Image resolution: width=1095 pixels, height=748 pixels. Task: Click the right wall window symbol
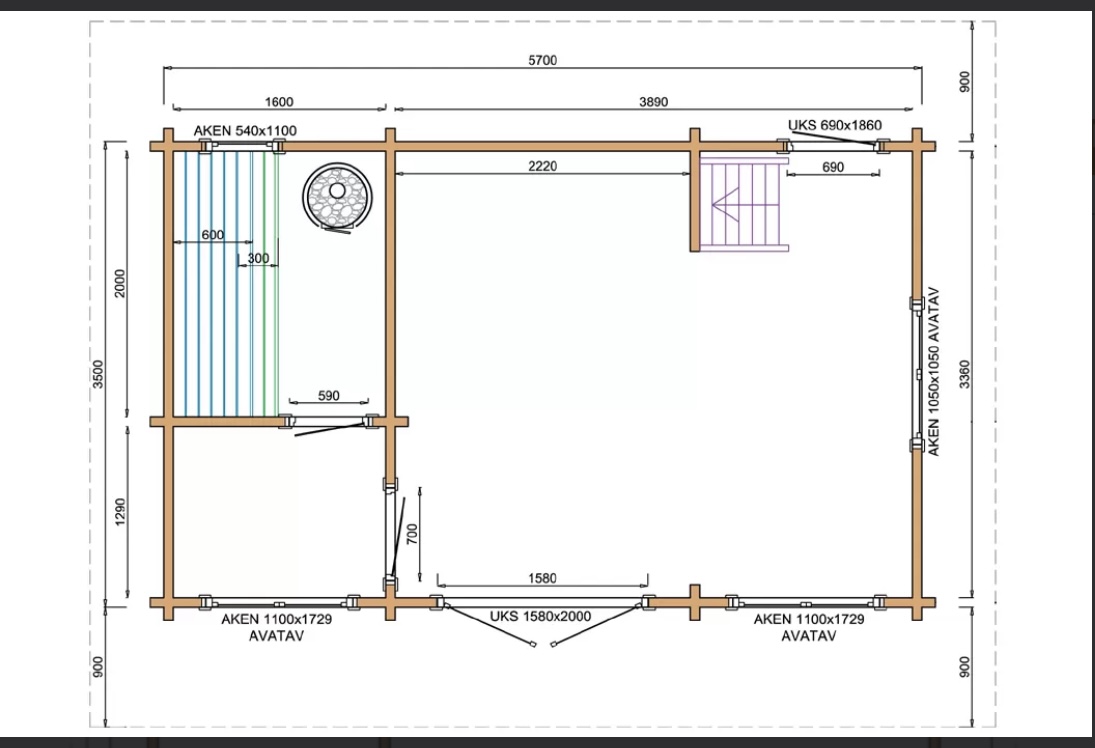coord(916,374)
